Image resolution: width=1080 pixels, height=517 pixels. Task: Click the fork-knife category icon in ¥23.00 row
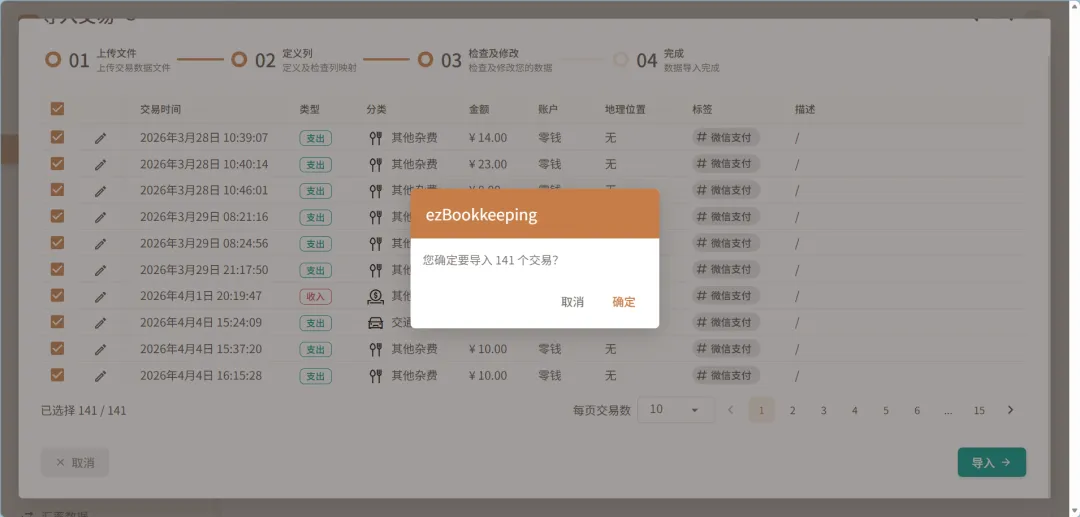pyautogui.click(x=375, y=165)
